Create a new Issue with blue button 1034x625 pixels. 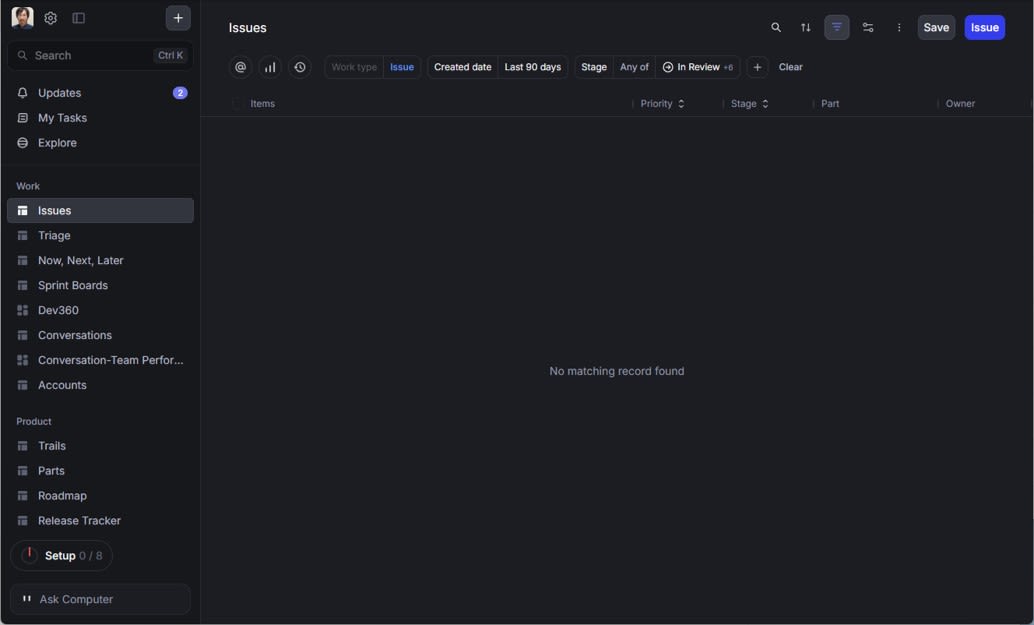985,28
